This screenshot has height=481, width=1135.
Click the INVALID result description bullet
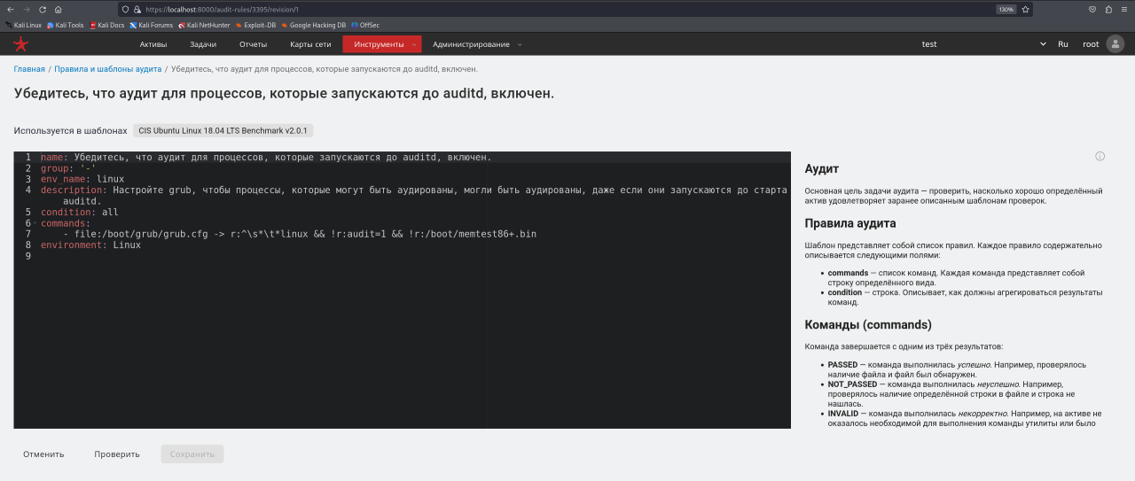(964, 419)
